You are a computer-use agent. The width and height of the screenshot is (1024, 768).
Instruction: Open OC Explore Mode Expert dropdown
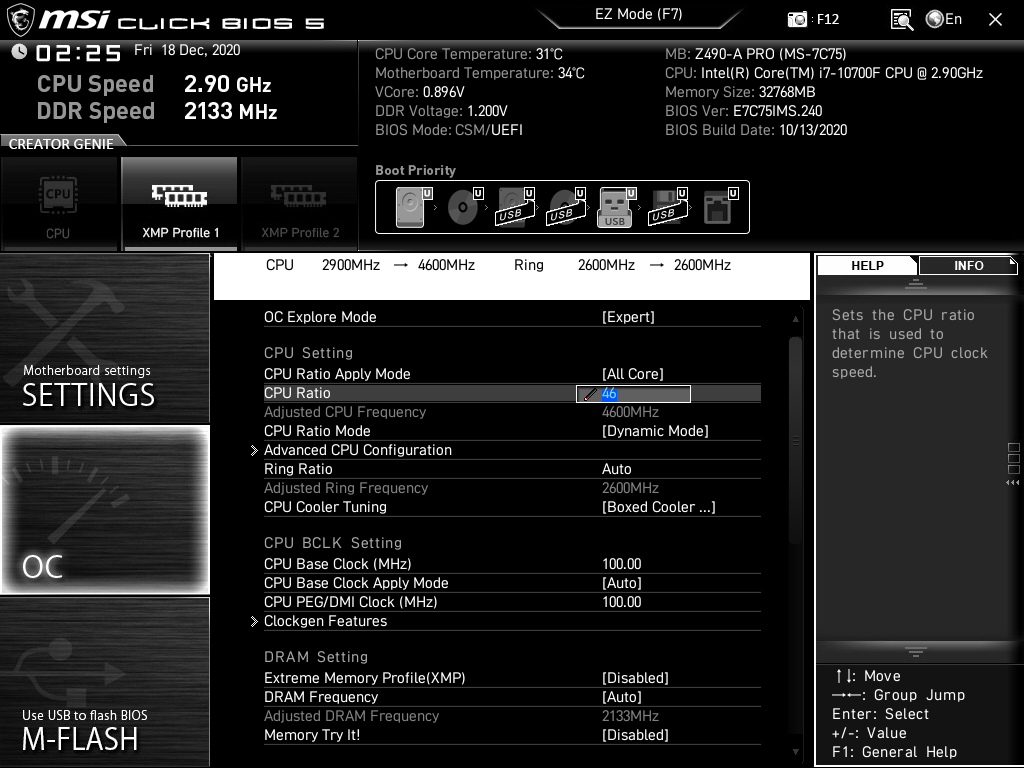coord(628,317)
